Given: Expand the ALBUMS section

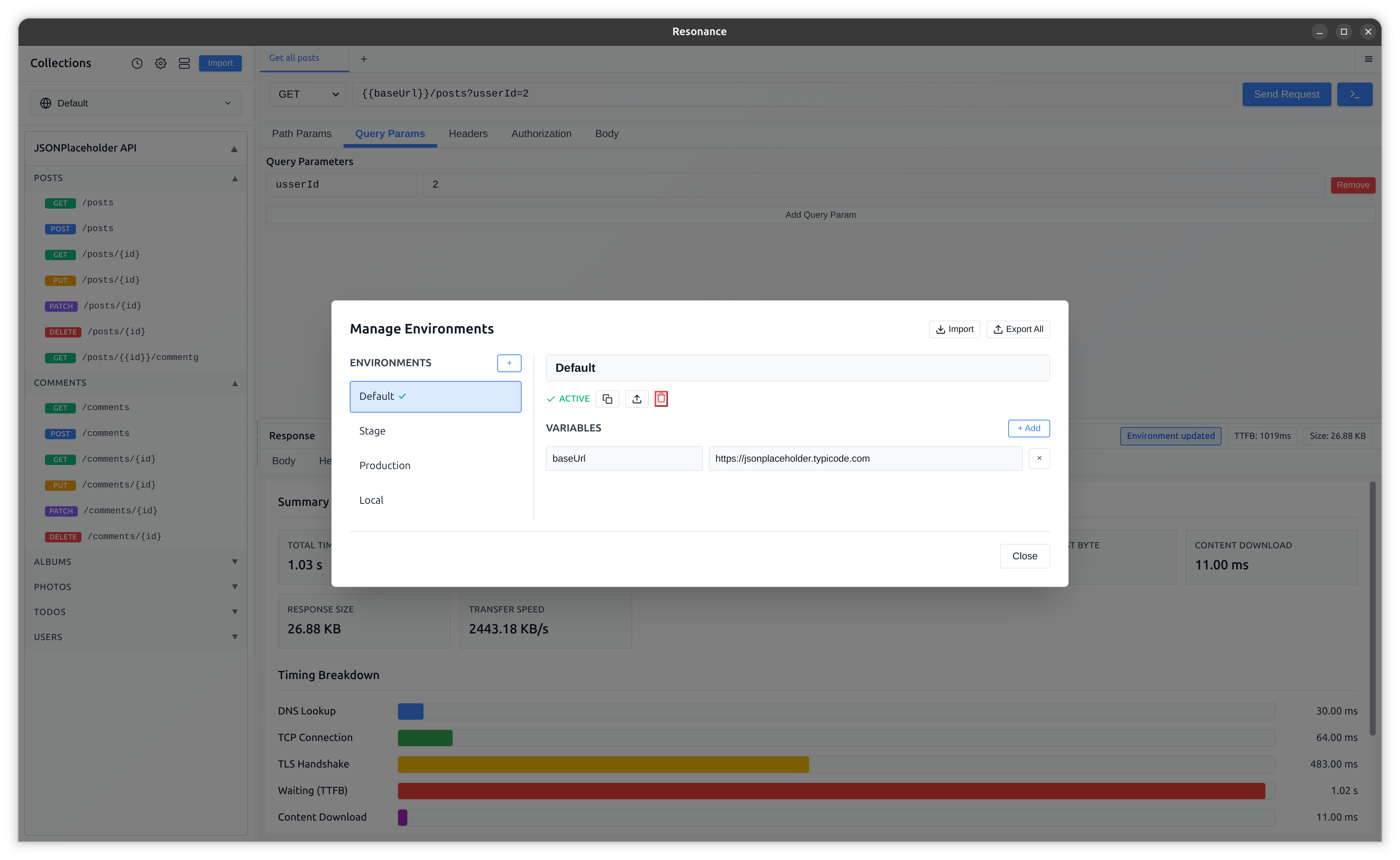Looking at the screenshot, I should [234, 562].
